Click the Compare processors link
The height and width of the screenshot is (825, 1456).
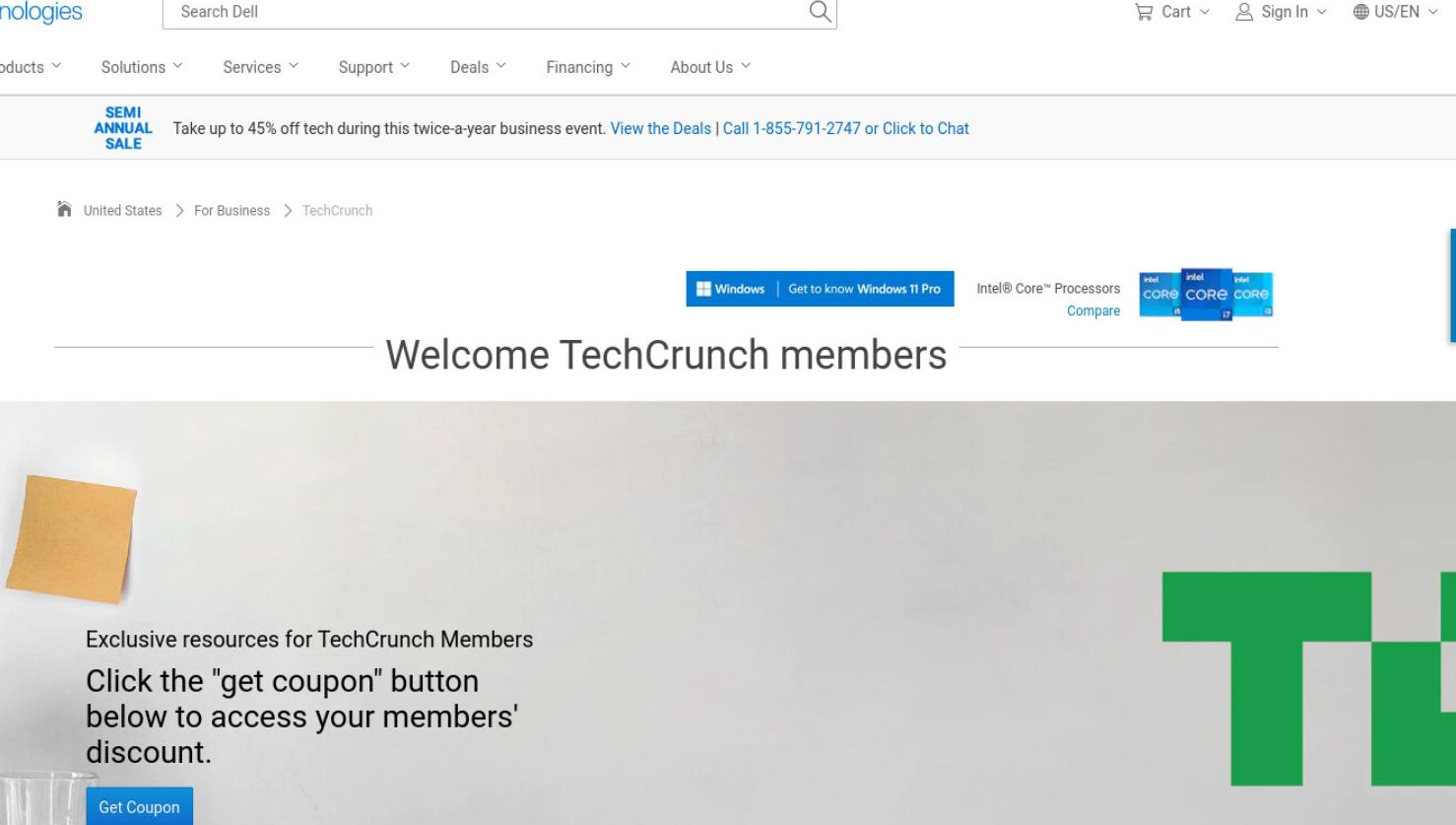point(1093,310)
